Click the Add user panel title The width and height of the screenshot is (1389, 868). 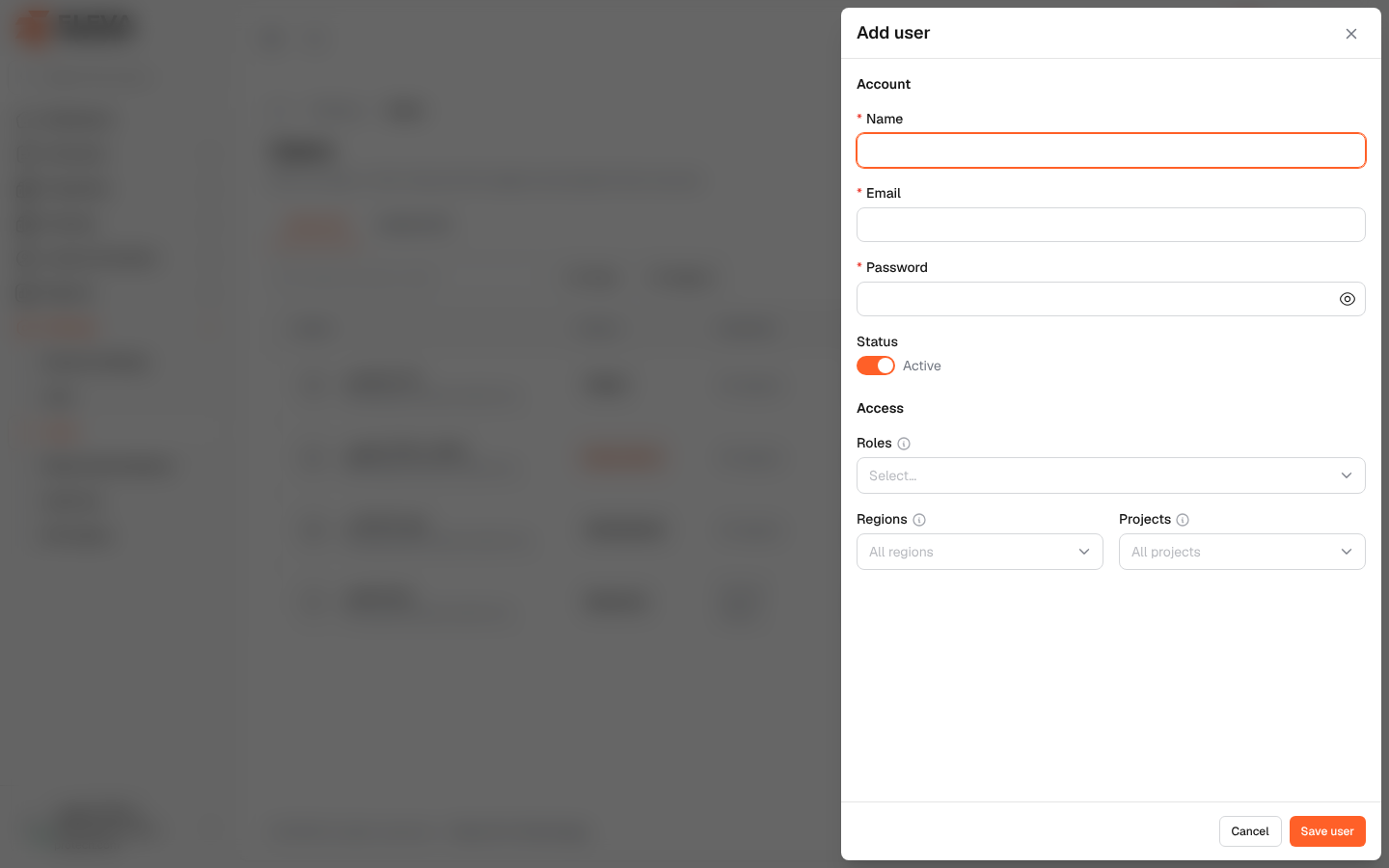(893, 33)
